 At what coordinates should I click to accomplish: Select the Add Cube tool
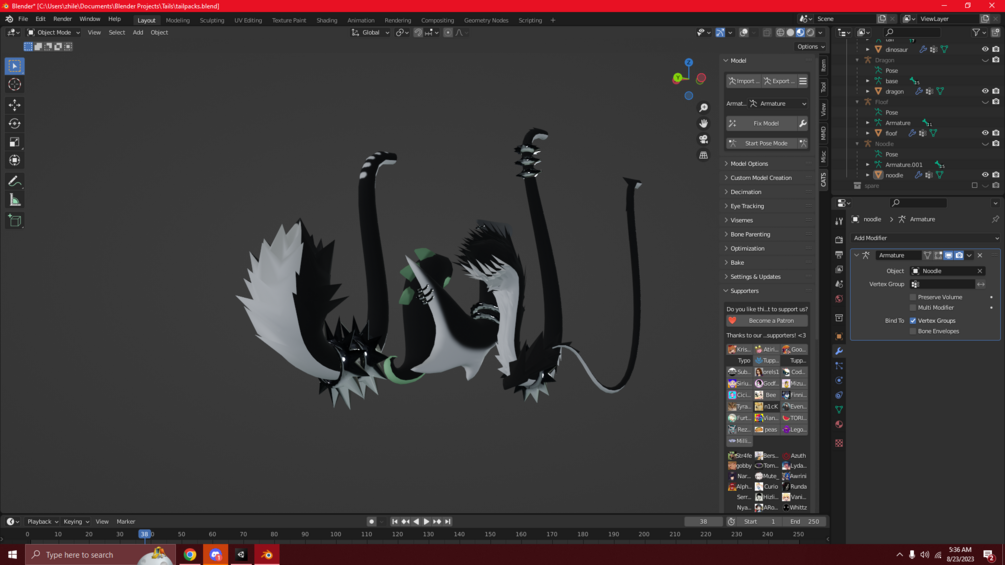tap(14, 221)
